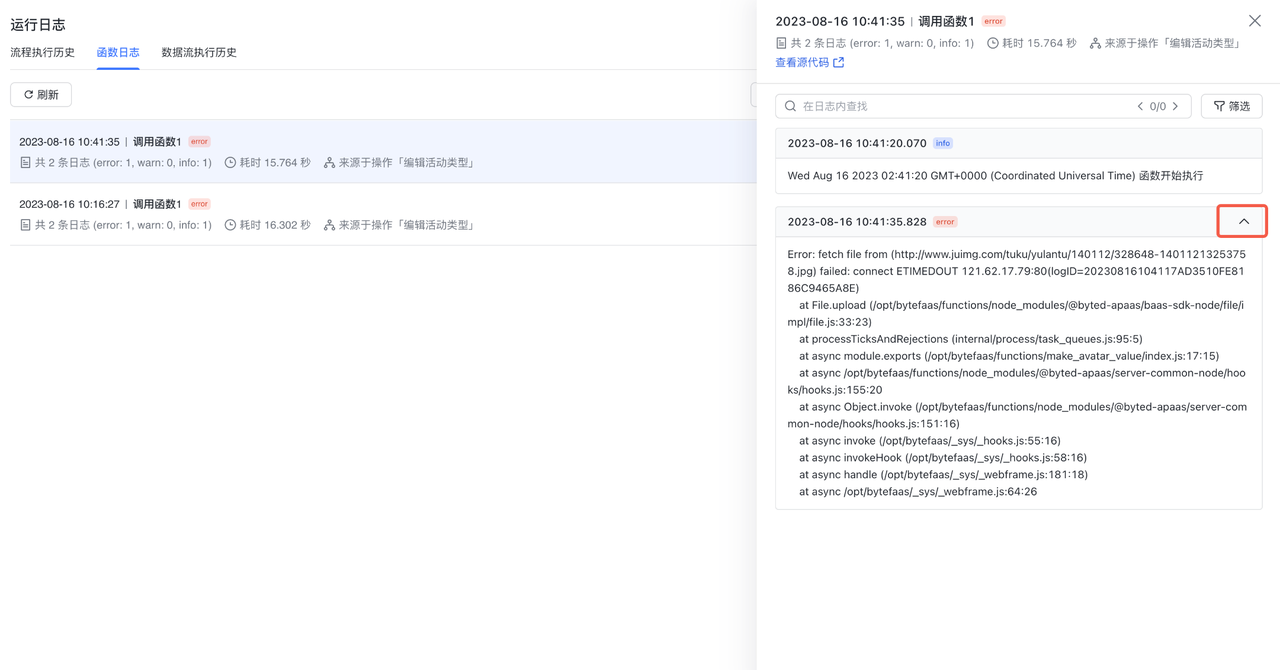Click external link icon next to 查看源代码
This screenshot has width=1280, height=670.
pos(839,62)
